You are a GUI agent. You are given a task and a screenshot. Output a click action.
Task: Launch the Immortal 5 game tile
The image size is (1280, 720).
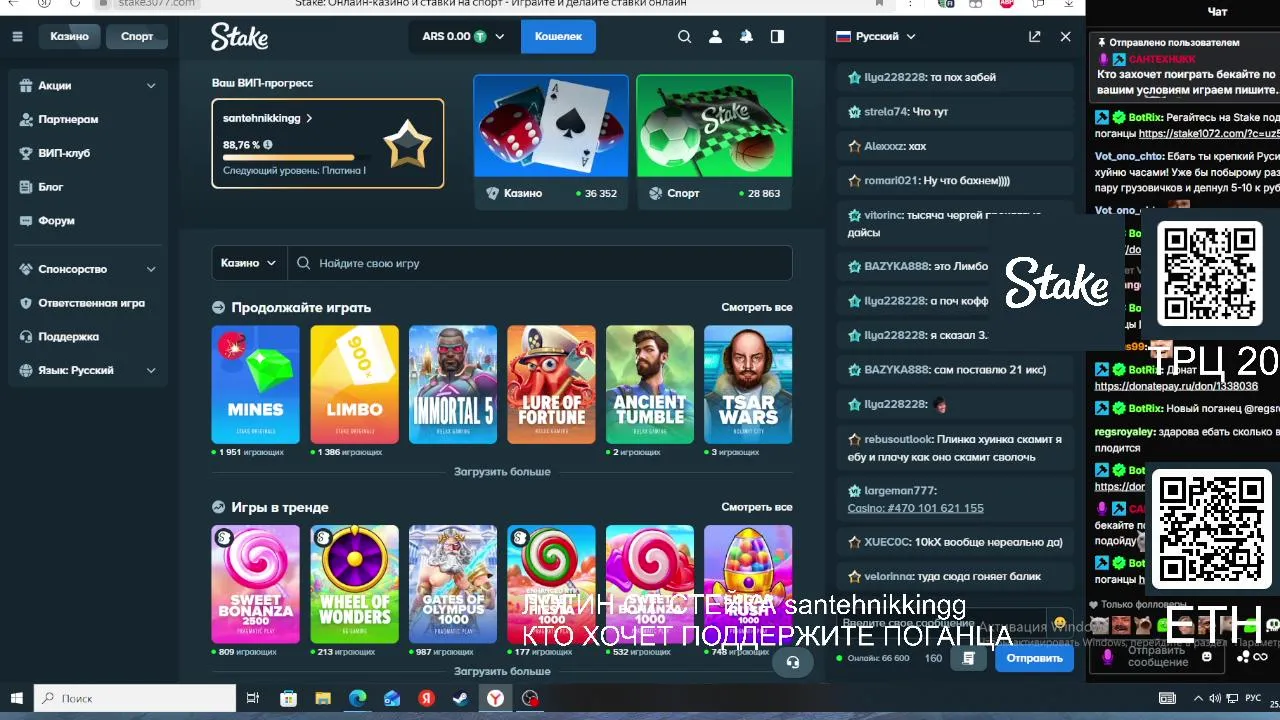(452, 384)
